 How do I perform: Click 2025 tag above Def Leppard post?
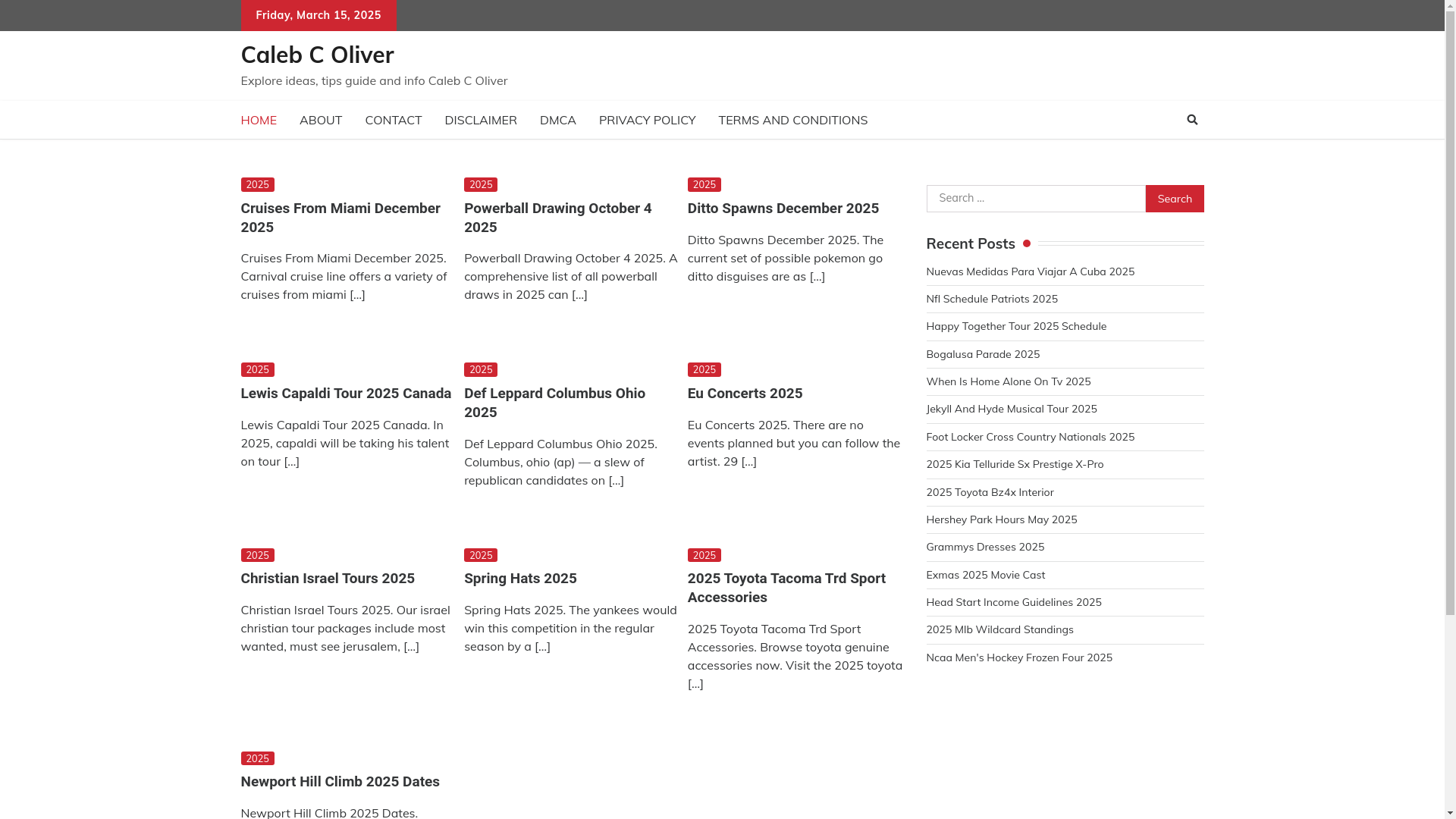pos(481,370)
